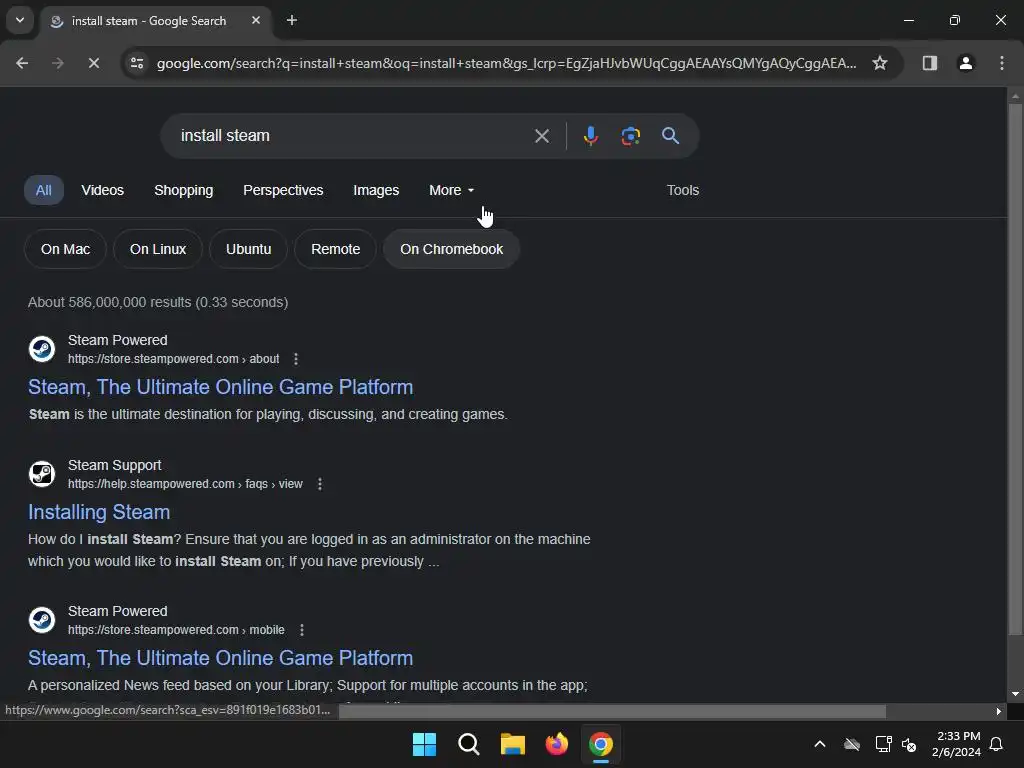The height and width of the screenshot is (768, 1024).
Task: Open options for Steam Support result
Action: pos(319,484)
